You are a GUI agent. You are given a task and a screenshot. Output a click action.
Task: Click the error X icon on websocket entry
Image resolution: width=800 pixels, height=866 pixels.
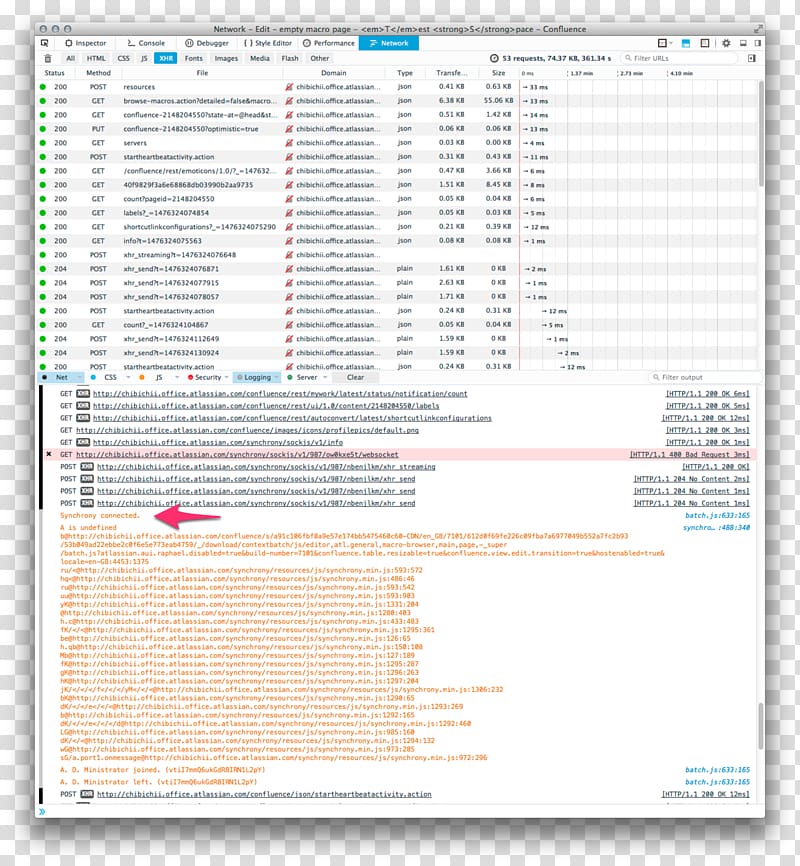tap(49, 455)
